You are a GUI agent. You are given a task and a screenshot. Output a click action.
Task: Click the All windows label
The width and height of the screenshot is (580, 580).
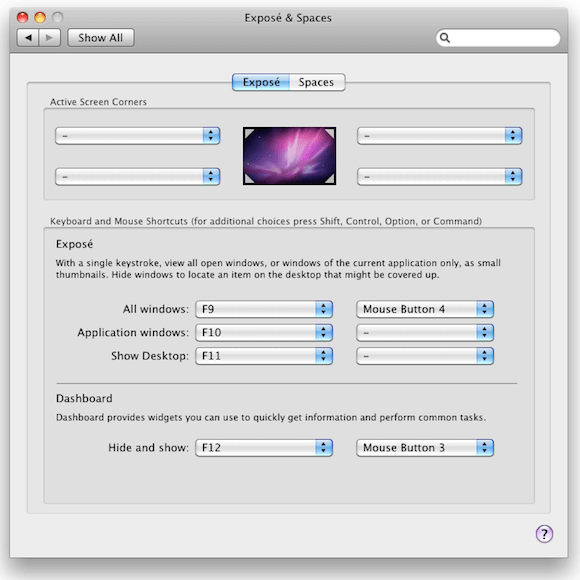(156, 309)
